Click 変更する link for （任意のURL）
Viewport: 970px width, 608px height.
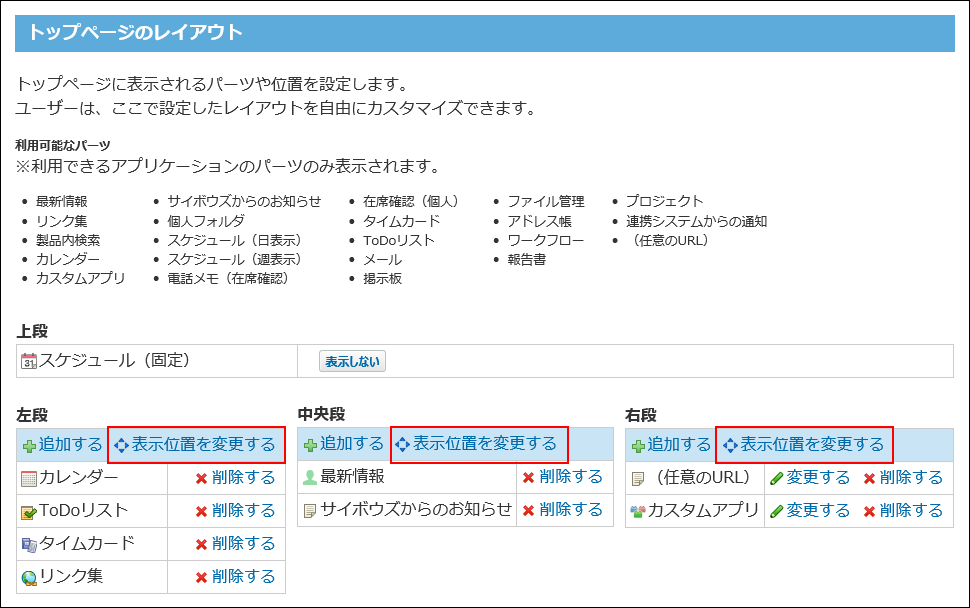pos(818,477)
